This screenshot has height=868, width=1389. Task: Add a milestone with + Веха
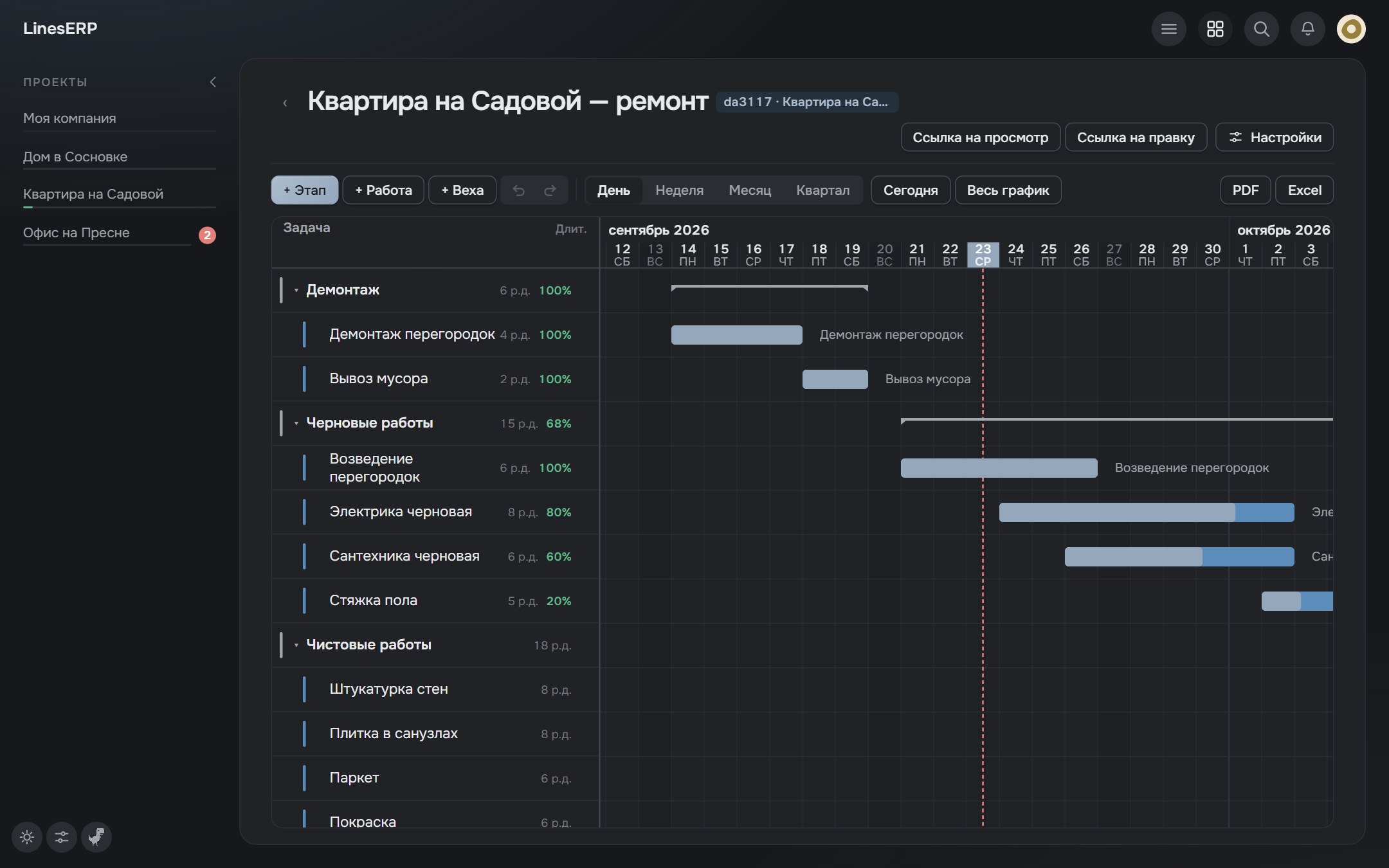click(462, 190)
